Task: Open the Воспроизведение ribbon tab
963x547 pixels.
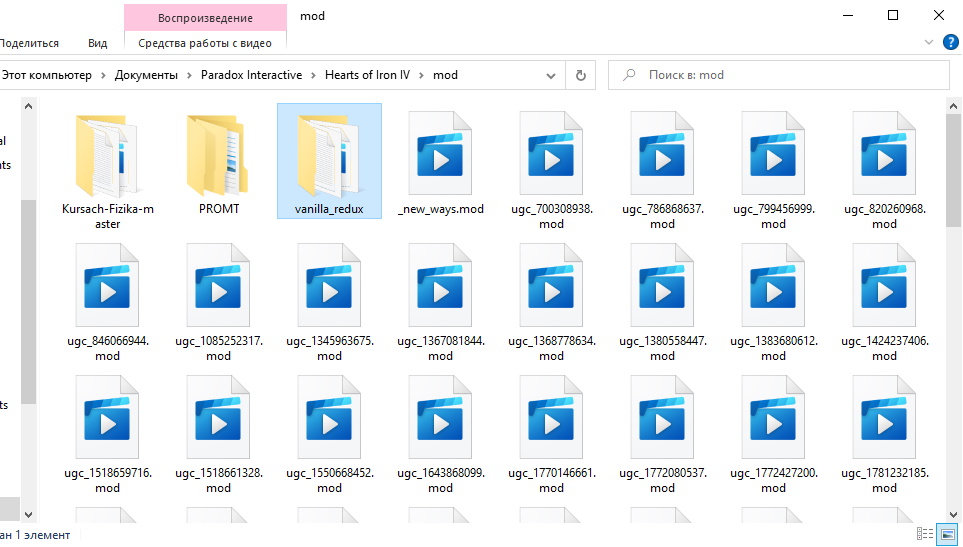Action: coord(205,18)
